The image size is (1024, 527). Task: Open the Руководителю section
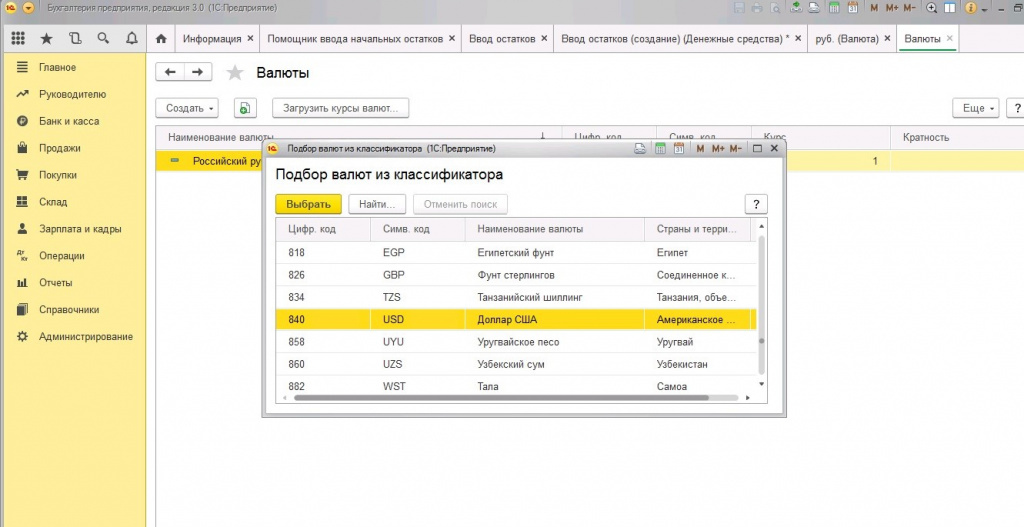point(72,94)
